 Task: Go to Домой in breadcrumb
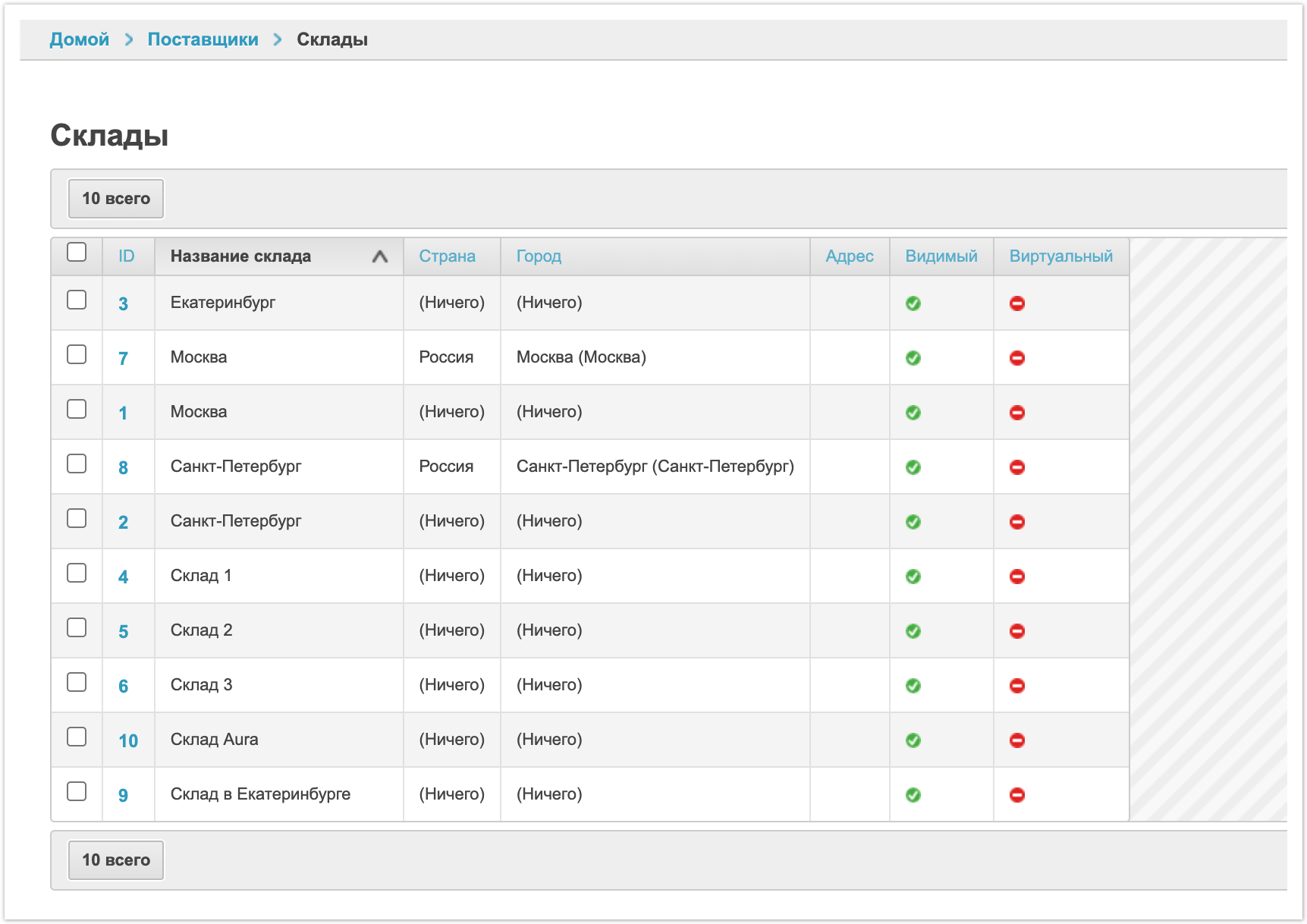(x=80, y=39)
